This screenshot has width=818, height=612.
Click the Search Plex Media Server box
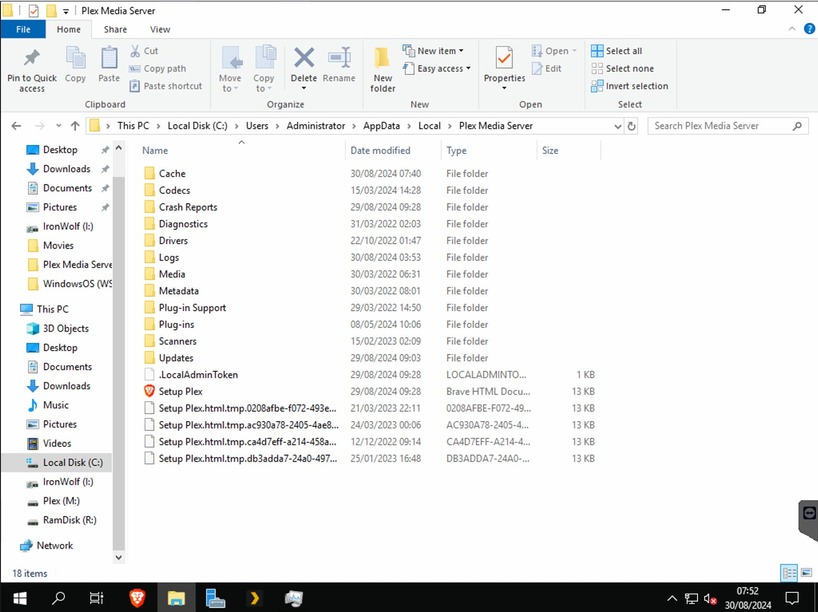pos(727,126)
